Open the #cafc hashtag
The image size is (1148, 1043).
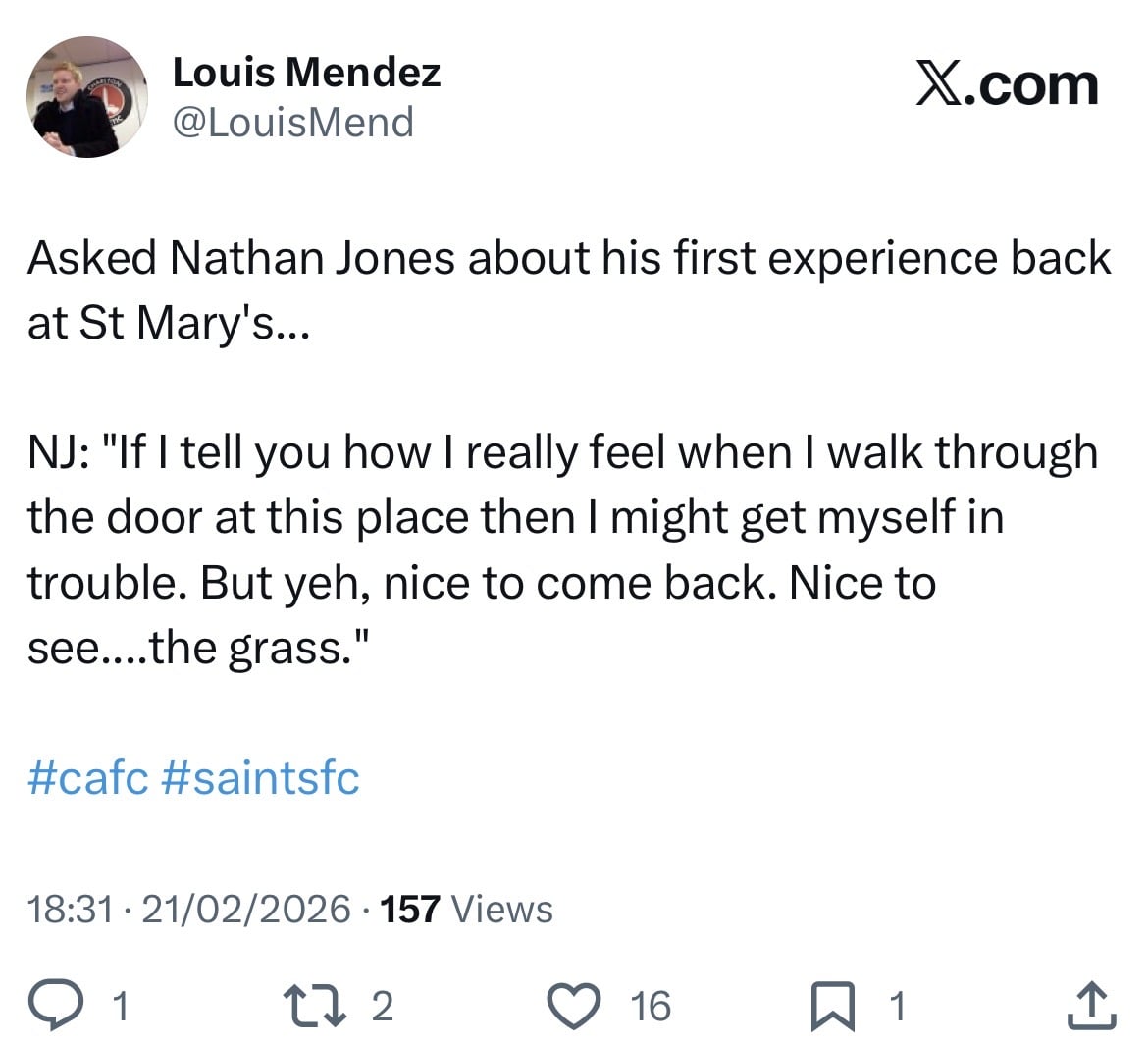(88, 778)
